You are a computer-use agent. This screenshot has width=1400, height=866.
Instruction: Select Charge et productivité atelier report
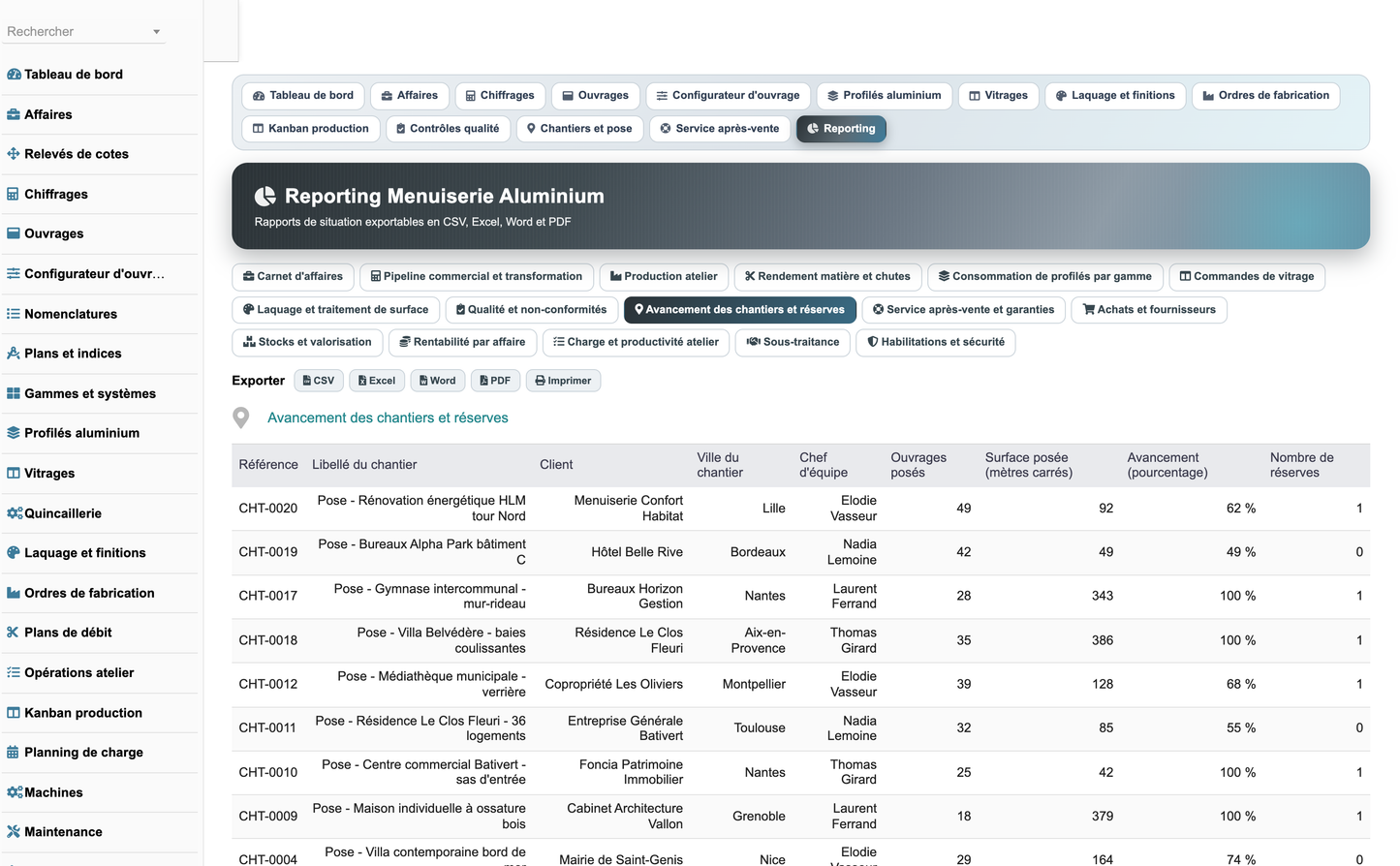tap(636, 343)
